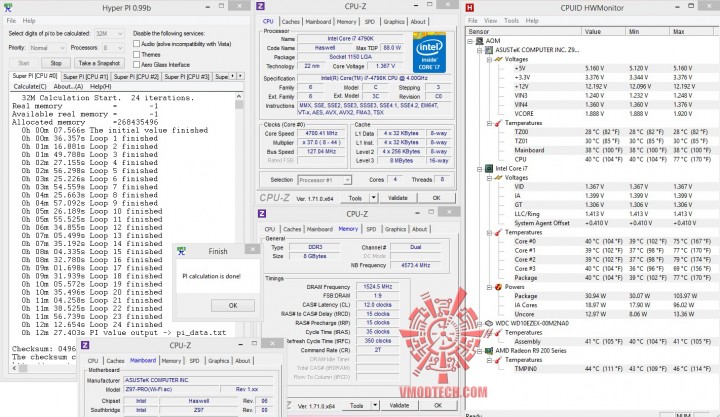The height and width of the screenshot is (417, 720).
Task: Click the Take a Snapshot button
Action: click(99, 63)
